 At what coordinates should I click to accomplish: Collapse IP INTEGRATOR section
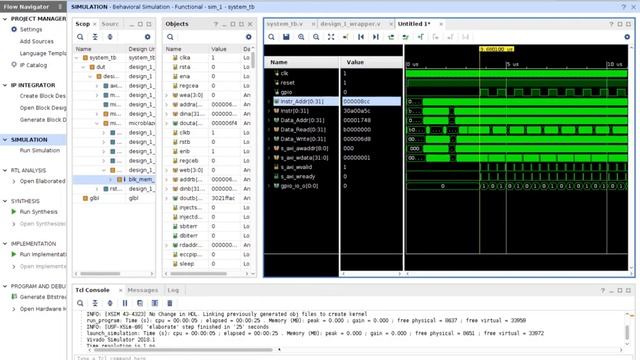point(5,85)
